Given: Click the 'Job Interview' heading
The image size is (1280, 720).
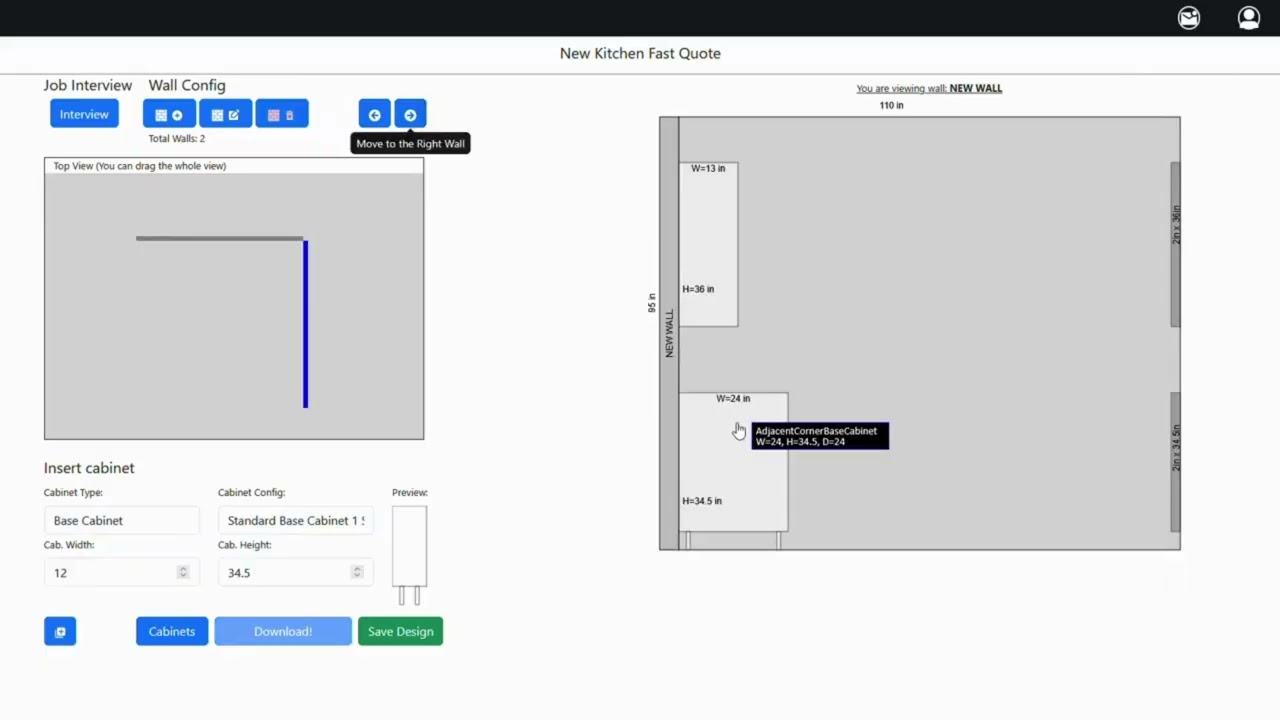Looking at the screenshot, I should pyautogui.click(x=88, y=86).
